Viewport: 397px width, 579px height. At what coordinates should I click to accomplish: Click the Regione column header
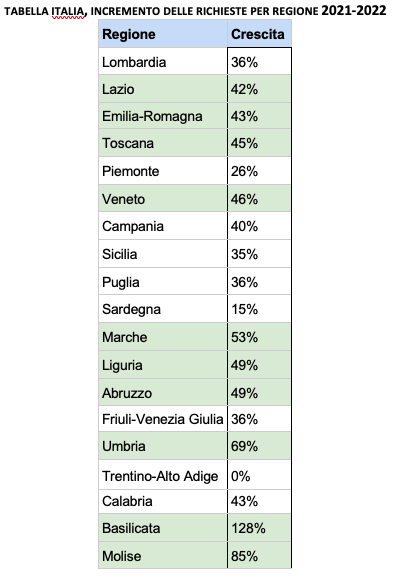[163, 34]
